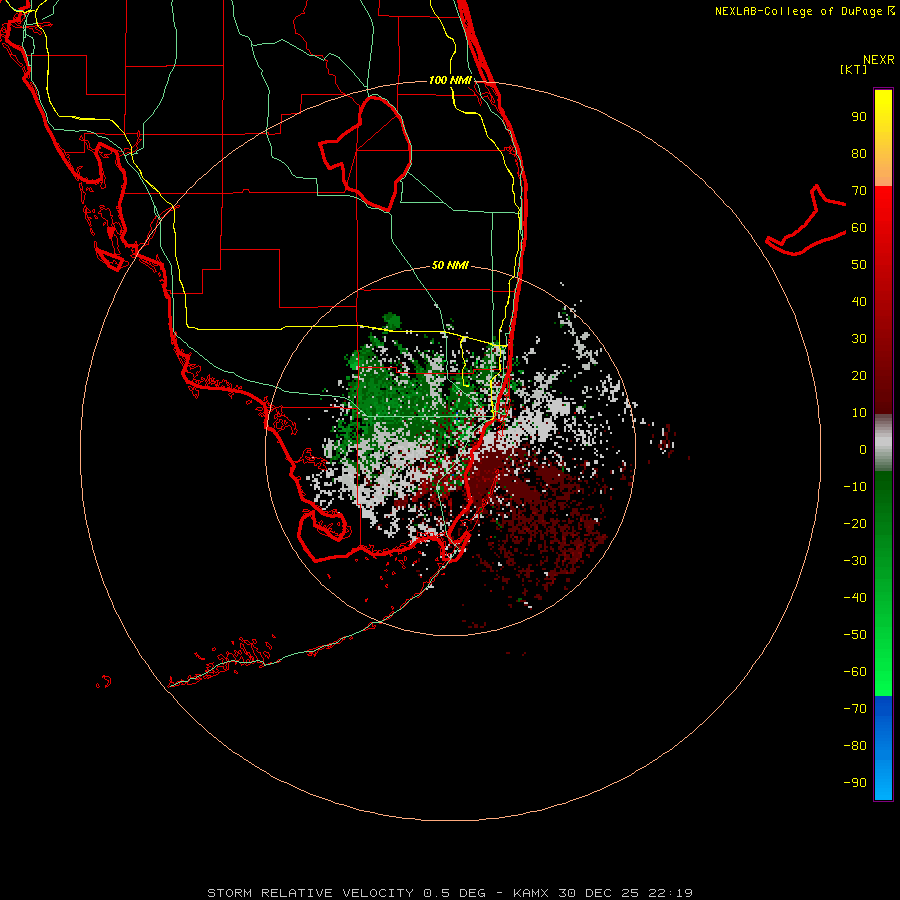The height and width of the screenshot is (900, 900).
Task: Click the 50 value on the velocity scale
Action: 859,265
